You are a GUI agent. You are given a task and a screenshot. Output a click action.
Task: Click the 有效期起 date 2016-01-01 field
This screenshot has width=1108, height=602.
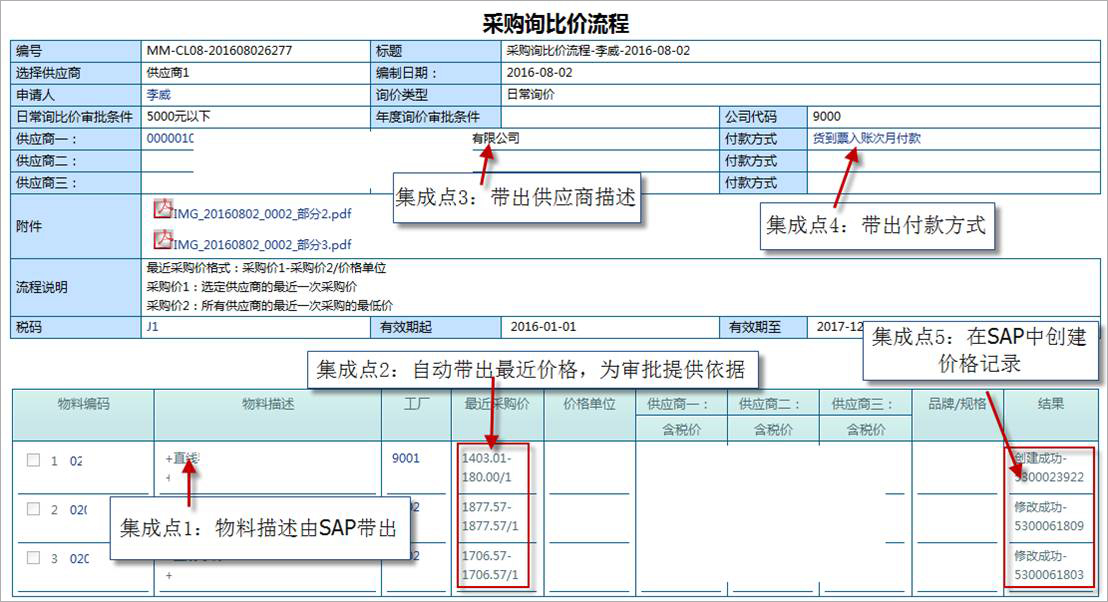coord(543,327)
